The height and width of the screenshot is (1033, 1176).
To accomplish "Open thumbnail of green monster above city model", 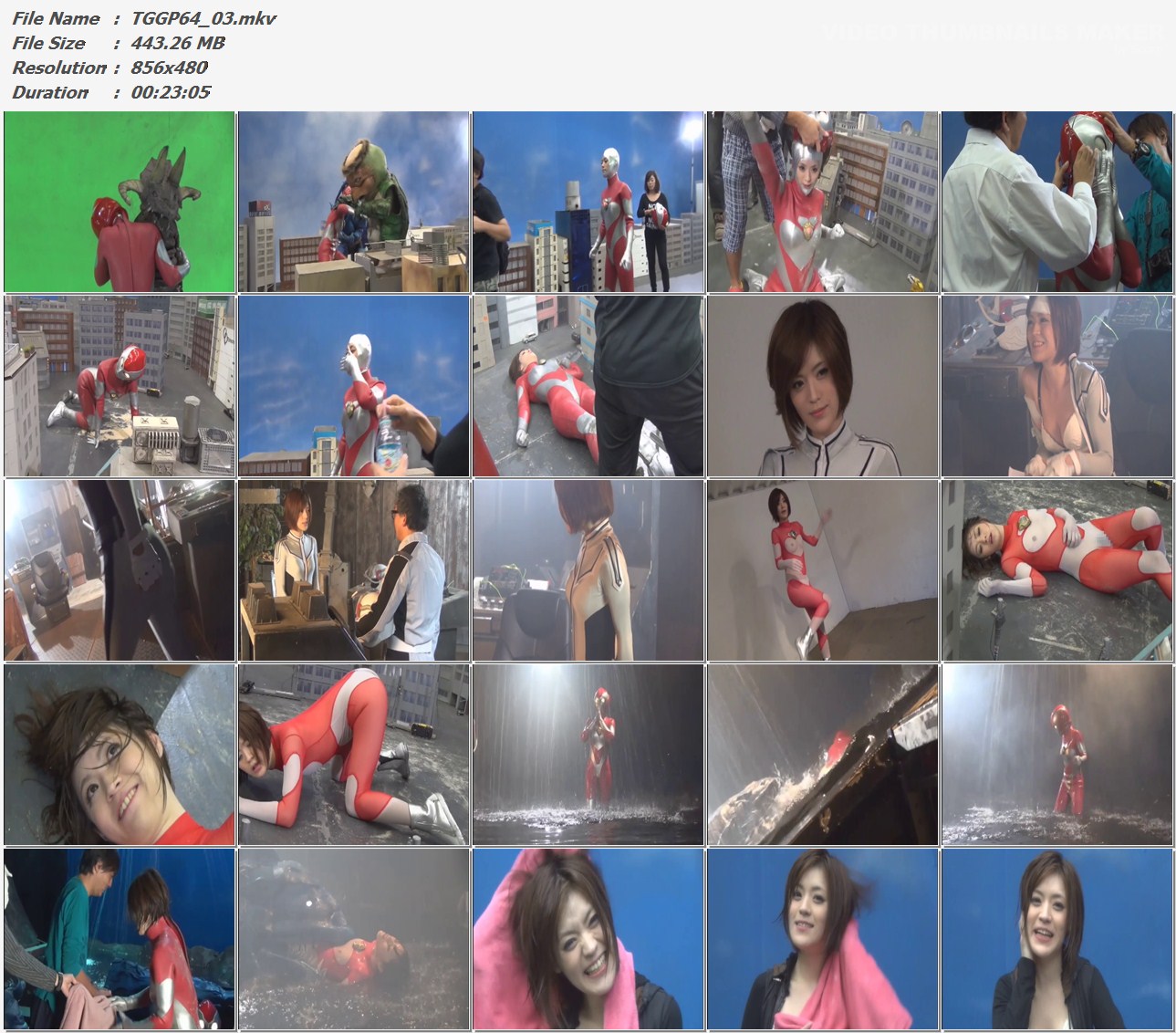I will click(354, 202).
